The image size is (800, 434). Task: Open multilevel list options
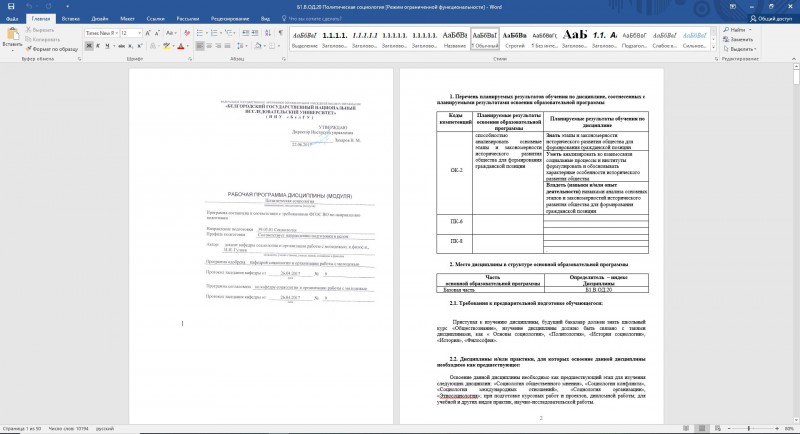pos(230,33)
